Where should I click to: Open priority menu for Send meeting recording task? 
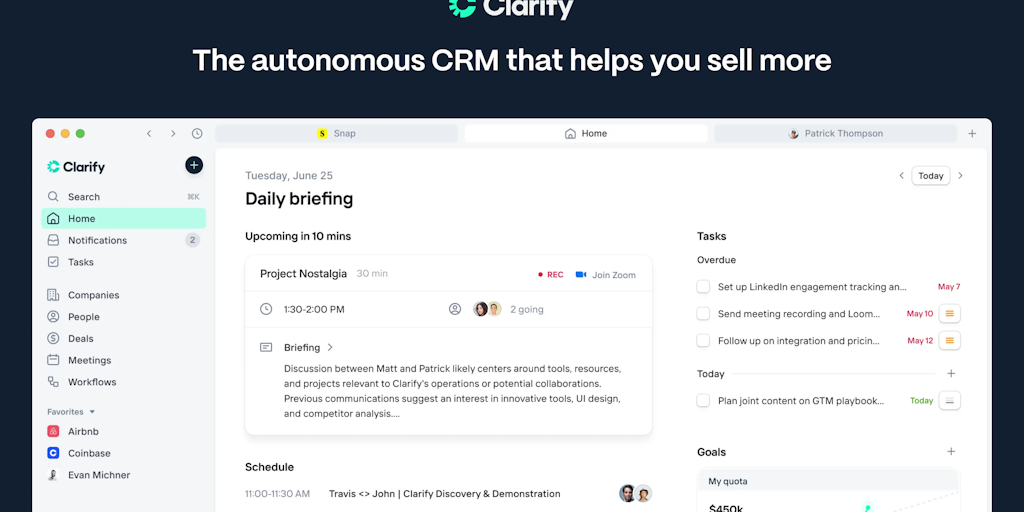950,313
